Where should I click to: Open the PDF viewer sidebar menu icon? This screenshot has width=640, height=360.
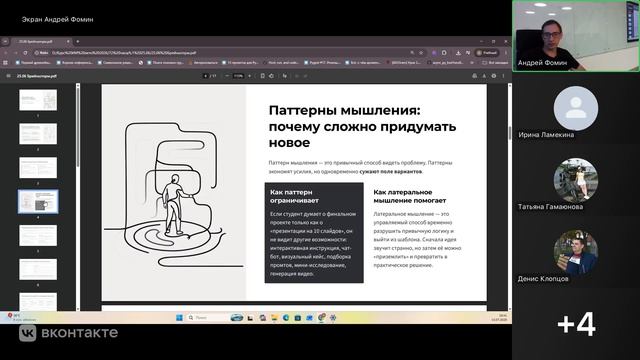coord(8,76)
